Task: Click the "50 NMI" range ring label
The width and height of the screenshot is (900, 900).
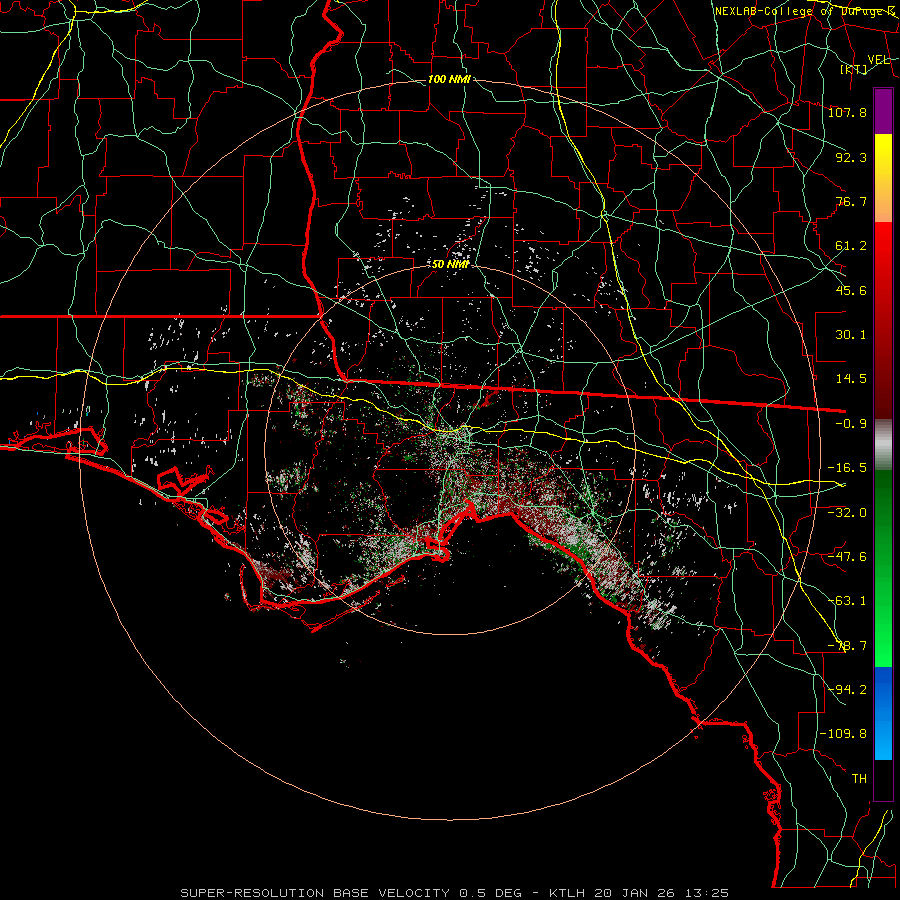Action: pyautogui.click(x=451, y=265)
